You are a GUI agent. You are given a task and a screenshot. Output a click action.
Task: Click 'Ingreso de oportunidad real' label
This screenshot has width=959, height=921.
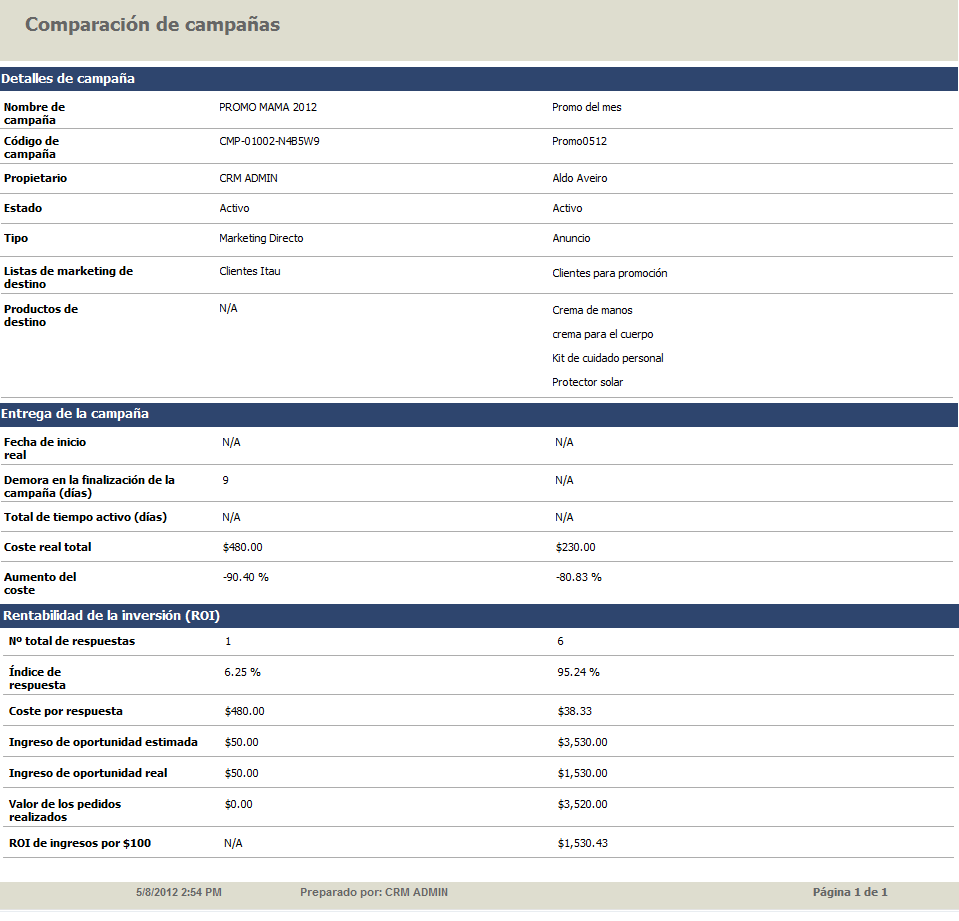click(x=87, y=773)
